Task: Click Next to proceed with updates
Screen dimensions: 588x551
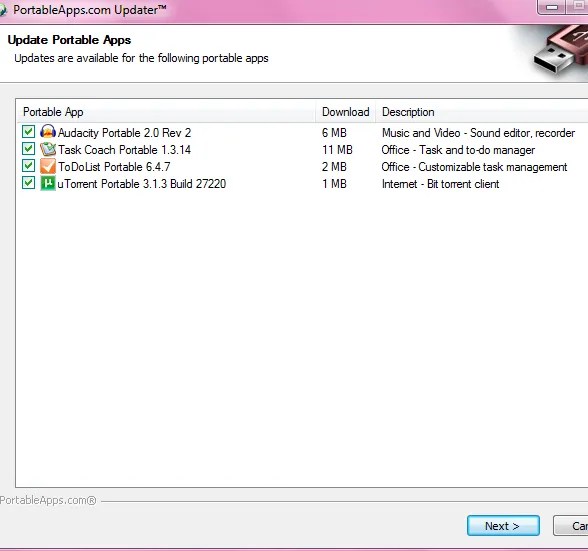Action: (503, 525)
